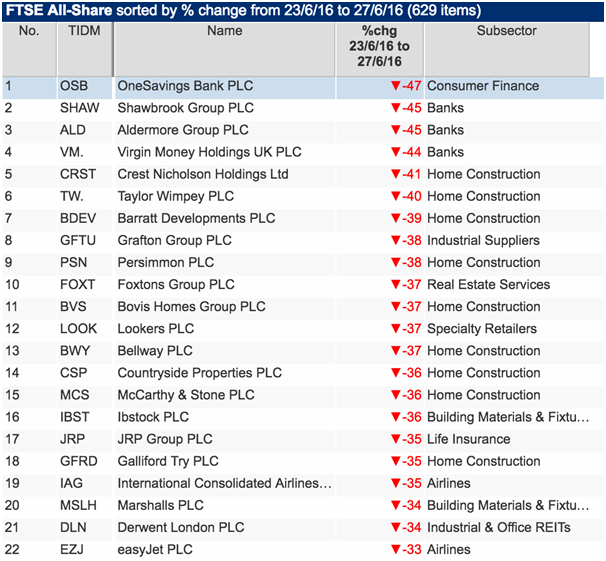Select Bellway PLC name

(x=155, y=351)
